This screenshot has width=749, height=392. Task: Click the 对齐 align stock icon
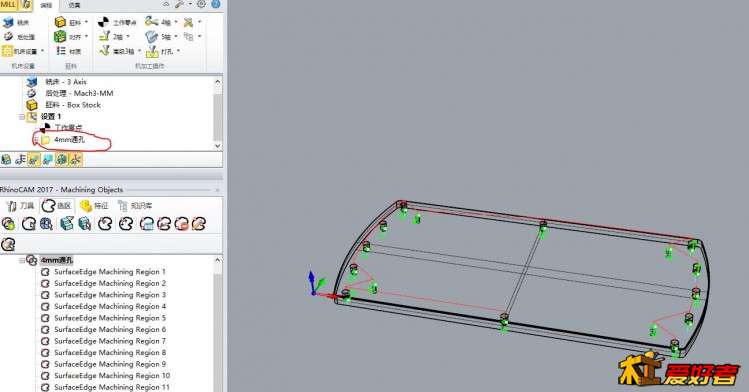pos(60,36)
